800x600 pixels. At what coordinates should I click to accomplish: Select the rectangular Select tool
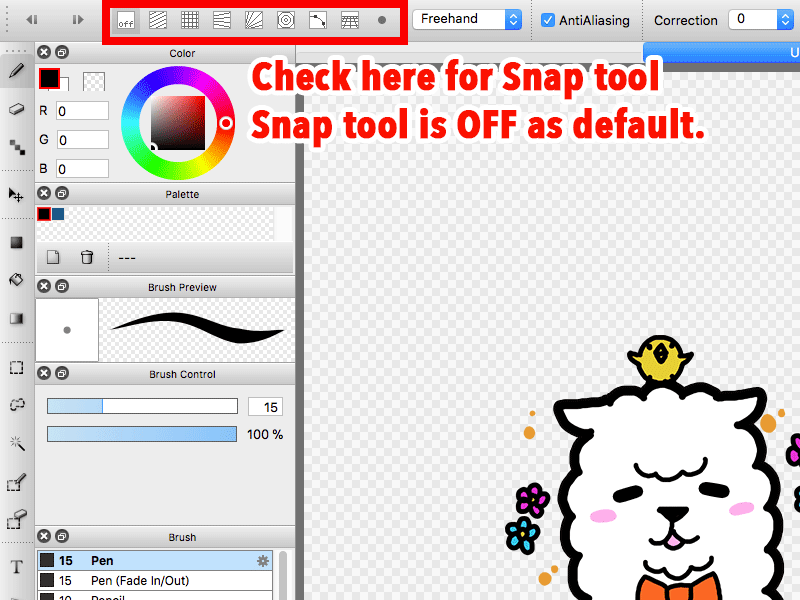(x=17, y=367)
